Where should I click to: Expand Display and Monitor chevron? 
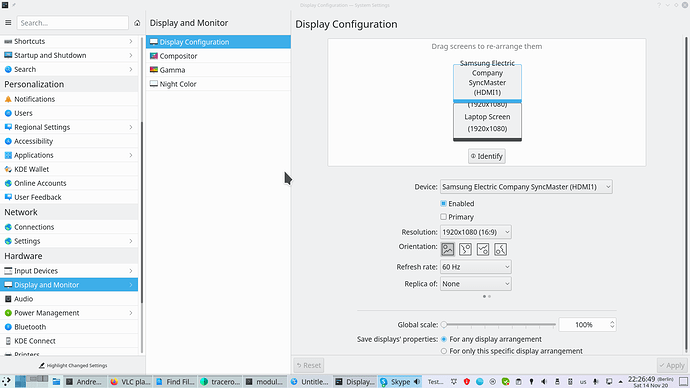tap(131, 285)
